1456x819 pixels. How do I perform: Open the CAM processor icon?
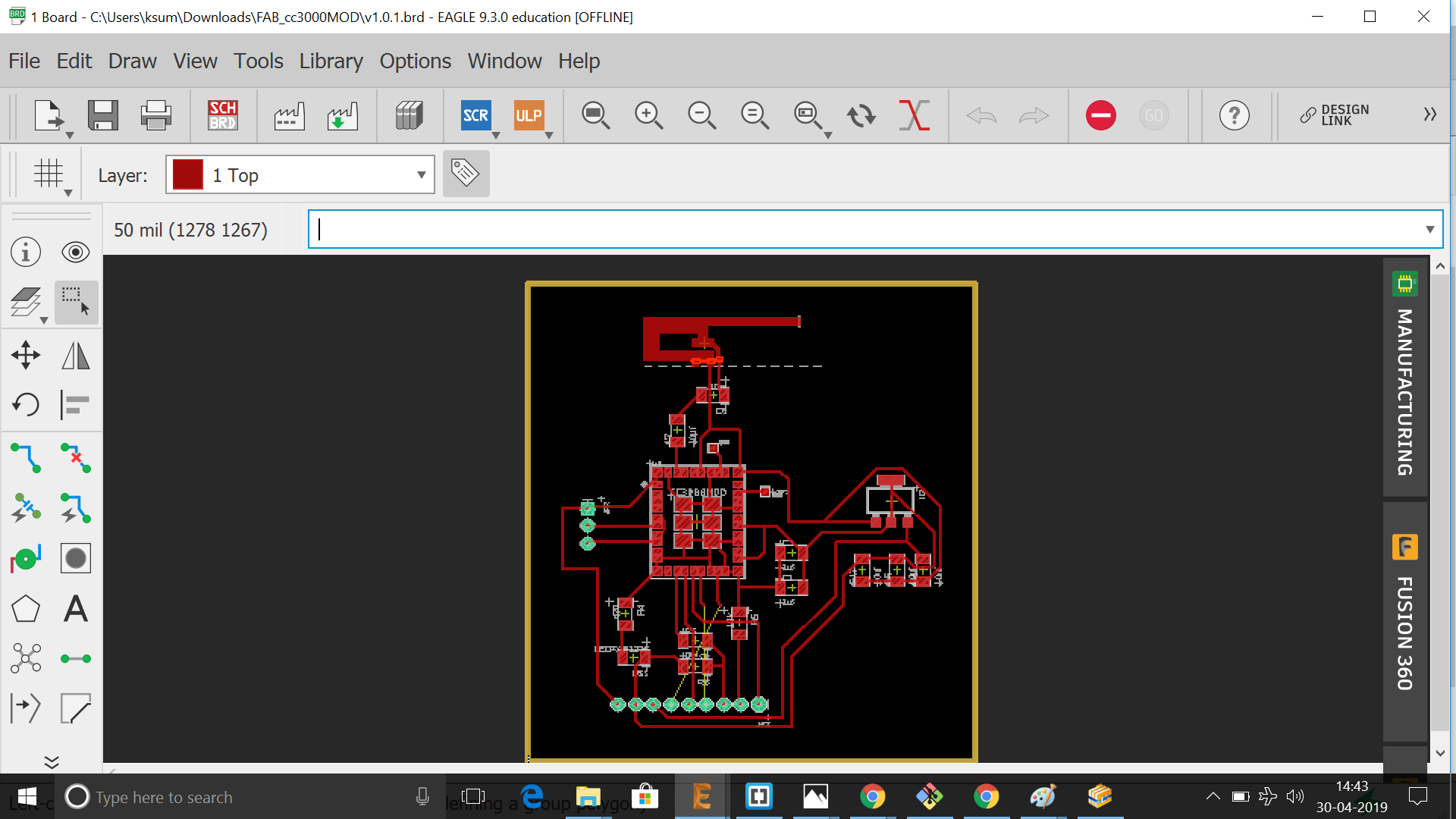289,115
